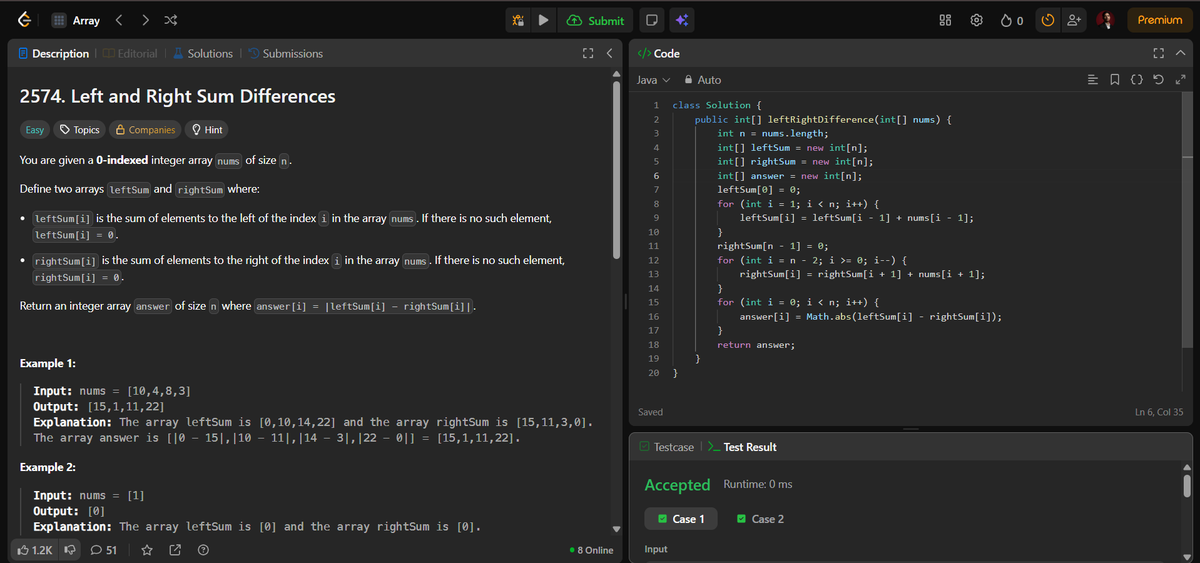Screen dimensions: 1200x563
Task: Switch to the Description tab
Action: point(53,54)
